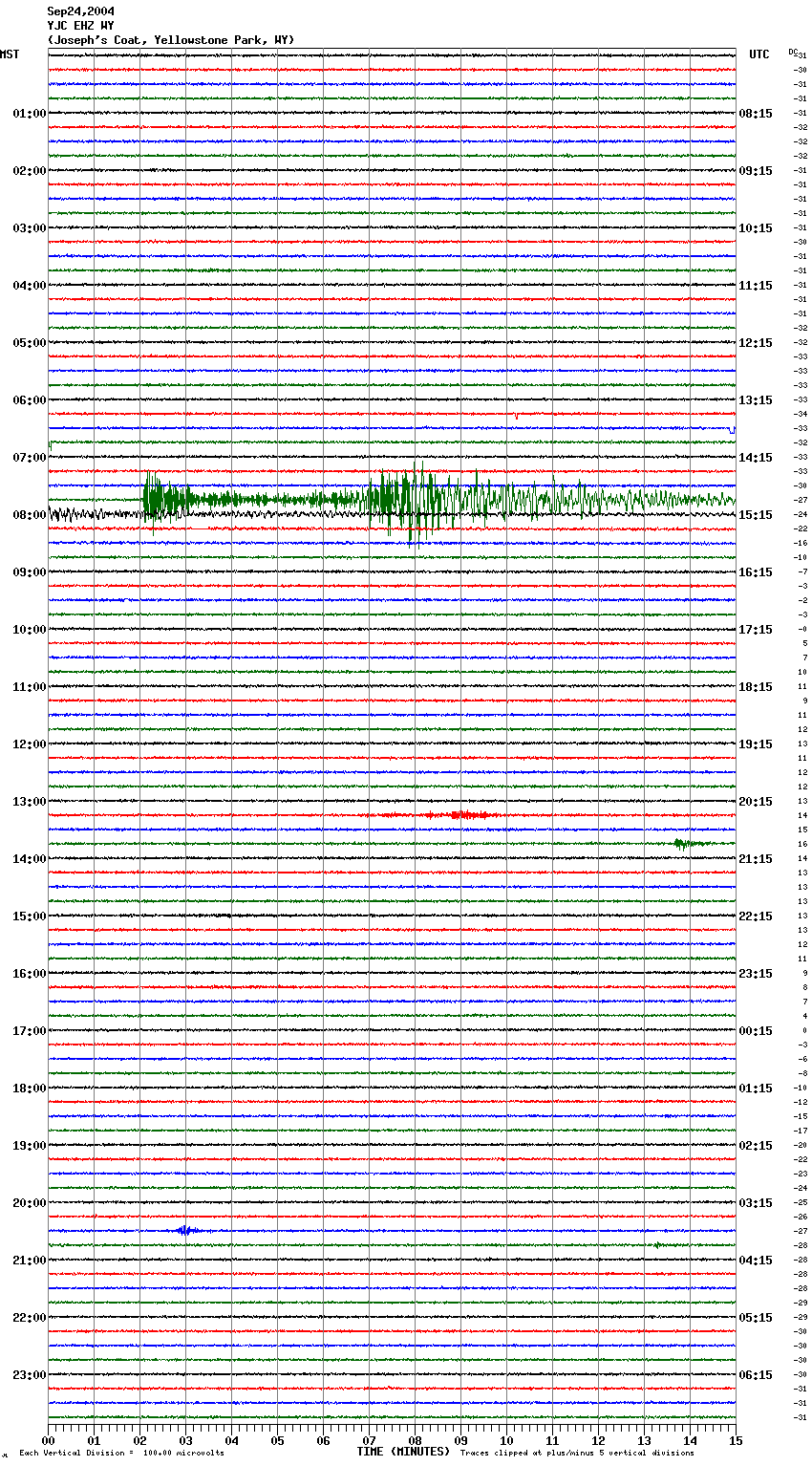Click the minute tick label "11" on the bottom axis
Viewport: 812px width, 1466px height.
point(552,1440)
